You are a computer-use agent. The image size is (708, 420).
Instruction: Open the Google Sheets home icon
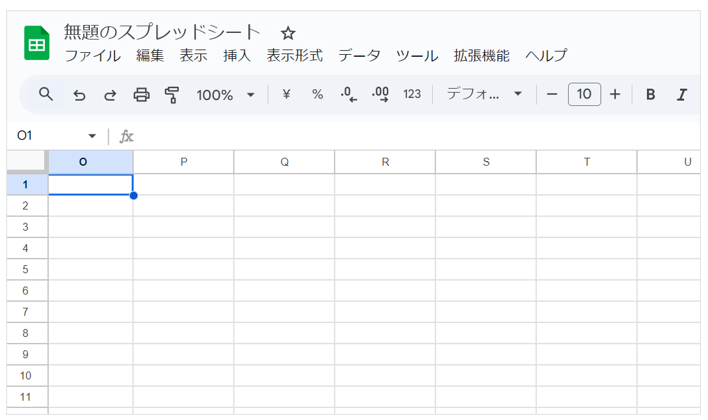tap(37, 43)
